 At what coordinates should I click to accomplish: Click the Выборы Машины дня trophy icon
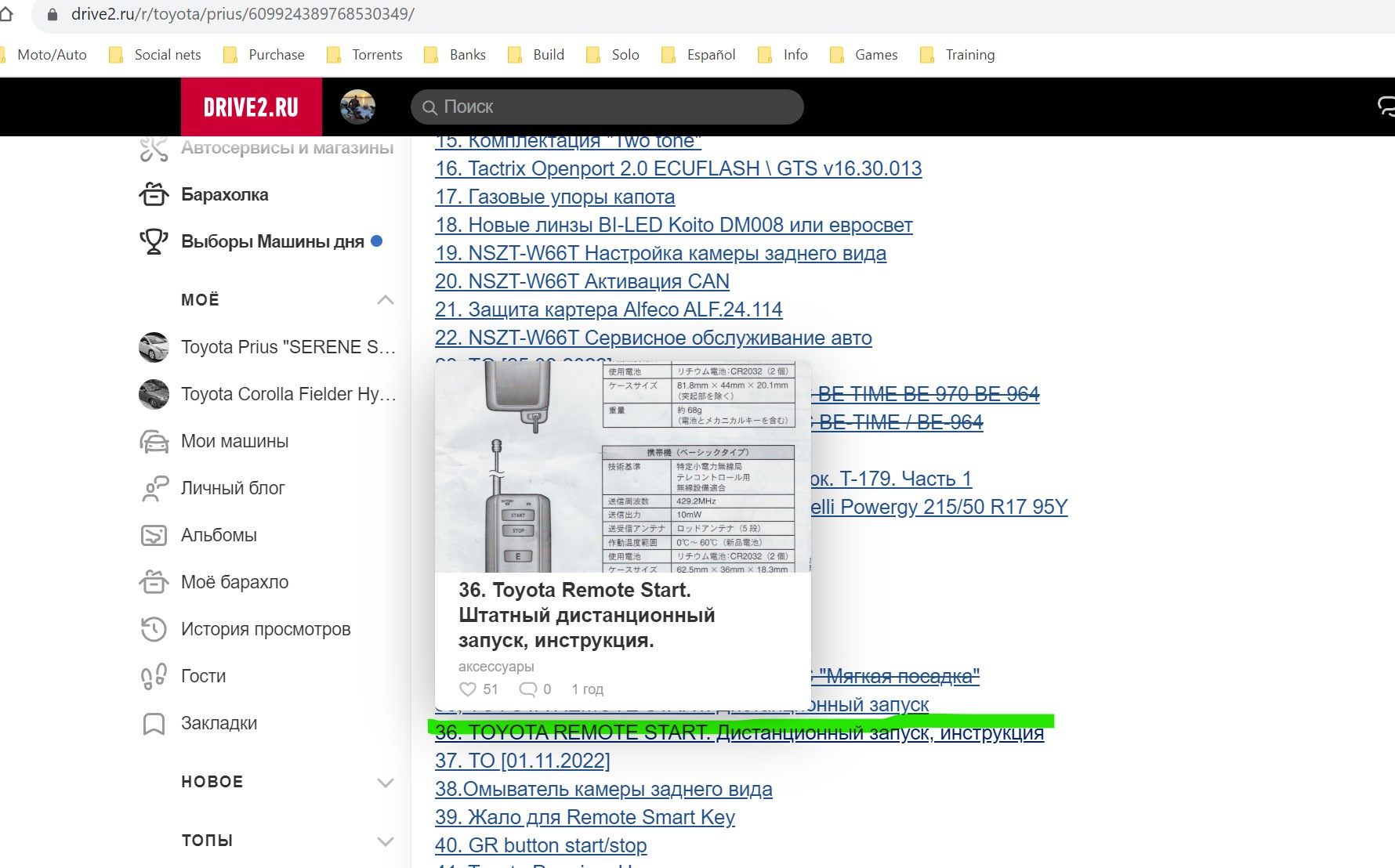click(154, 241)
